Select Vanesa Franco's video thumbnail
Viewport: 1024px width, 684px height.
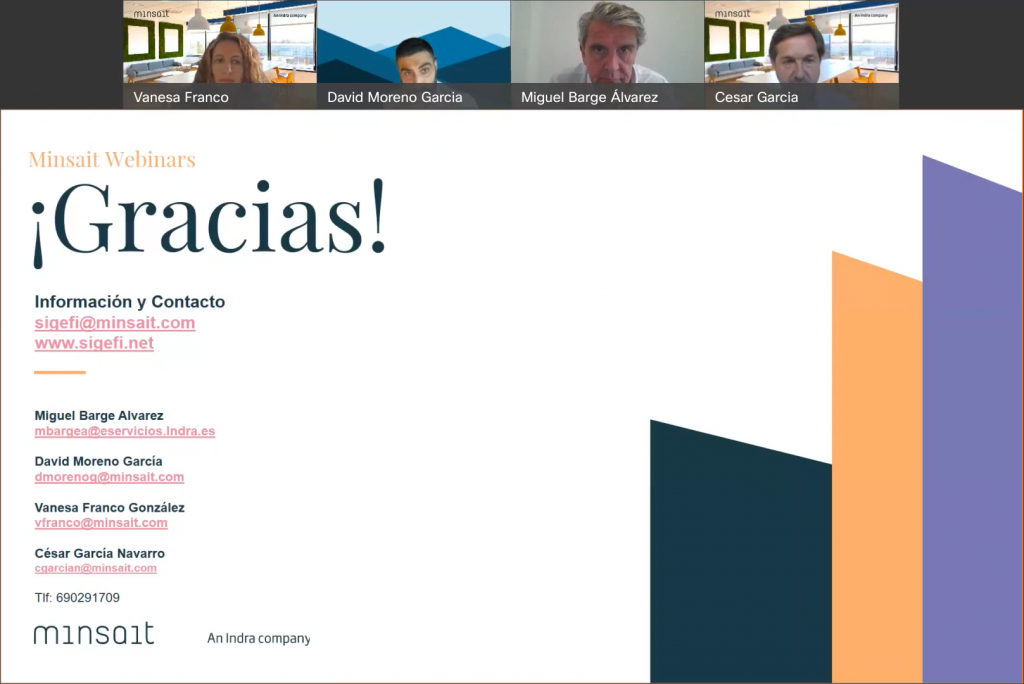pyautogui.click(x=220, y=54)
